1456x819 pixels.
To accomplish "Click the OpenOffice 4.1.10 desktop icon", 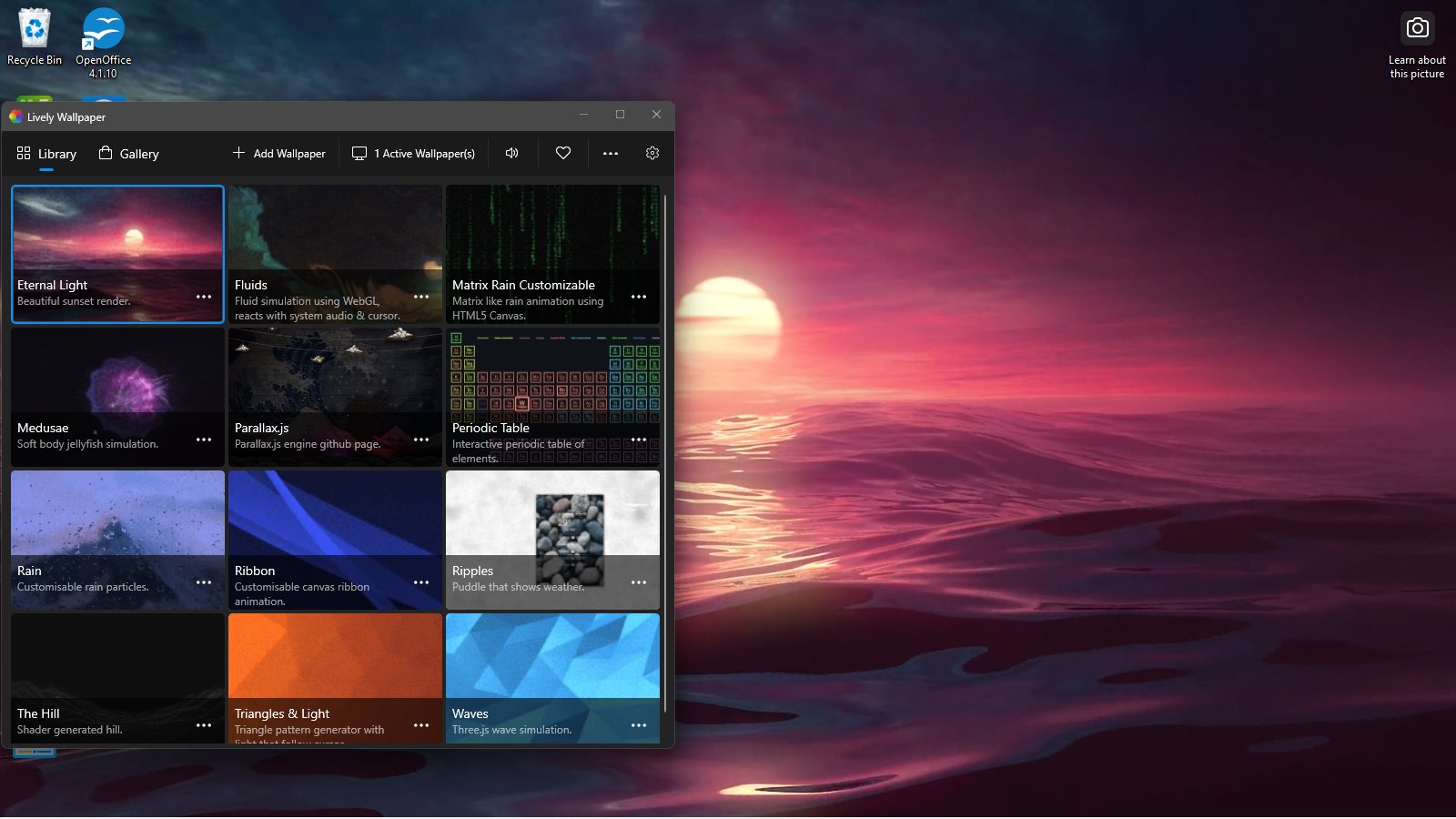I will pos(103,41).
